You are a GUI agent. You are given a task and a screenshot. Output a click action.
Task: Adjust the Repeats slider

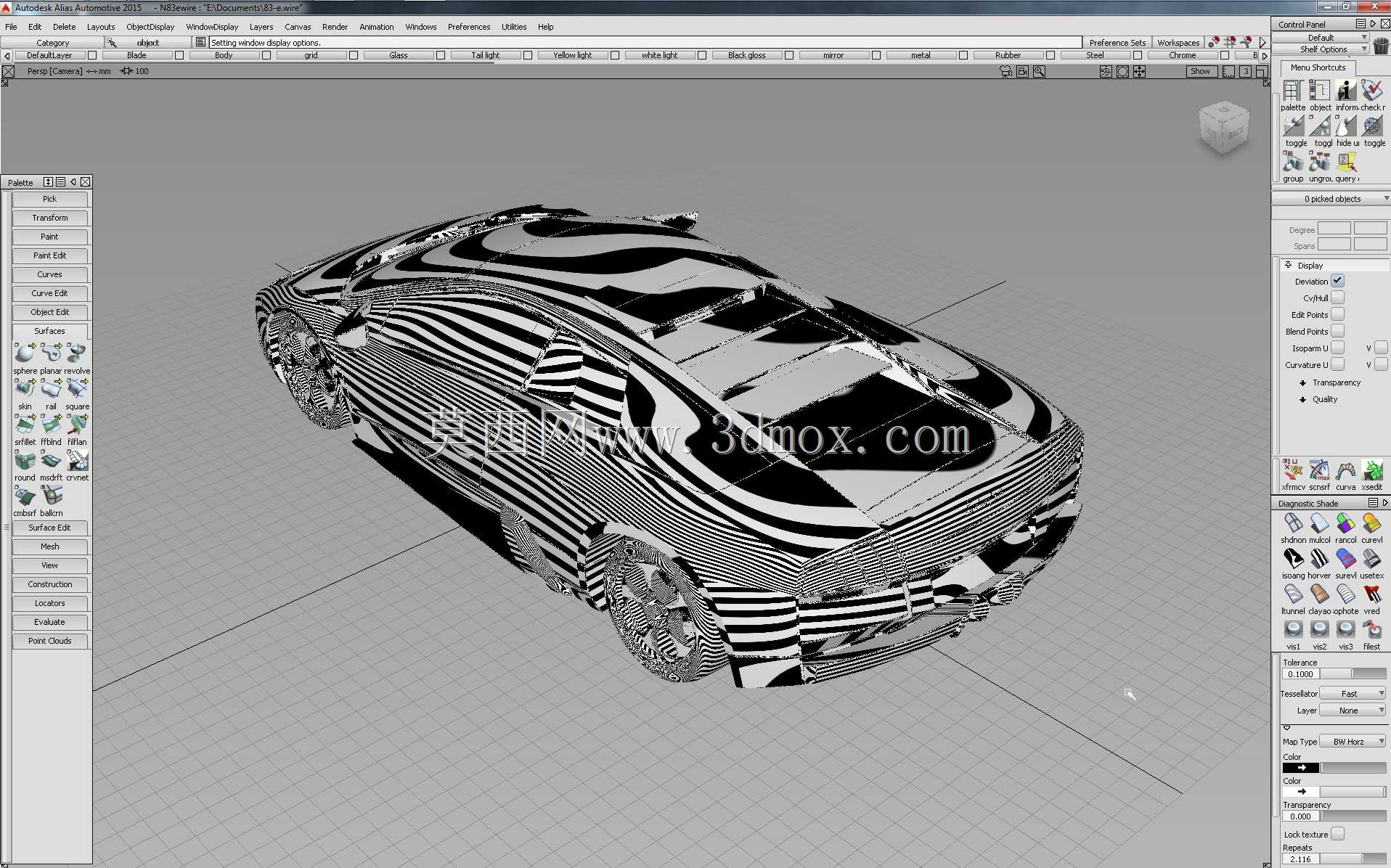click(x=1353, y=859)
